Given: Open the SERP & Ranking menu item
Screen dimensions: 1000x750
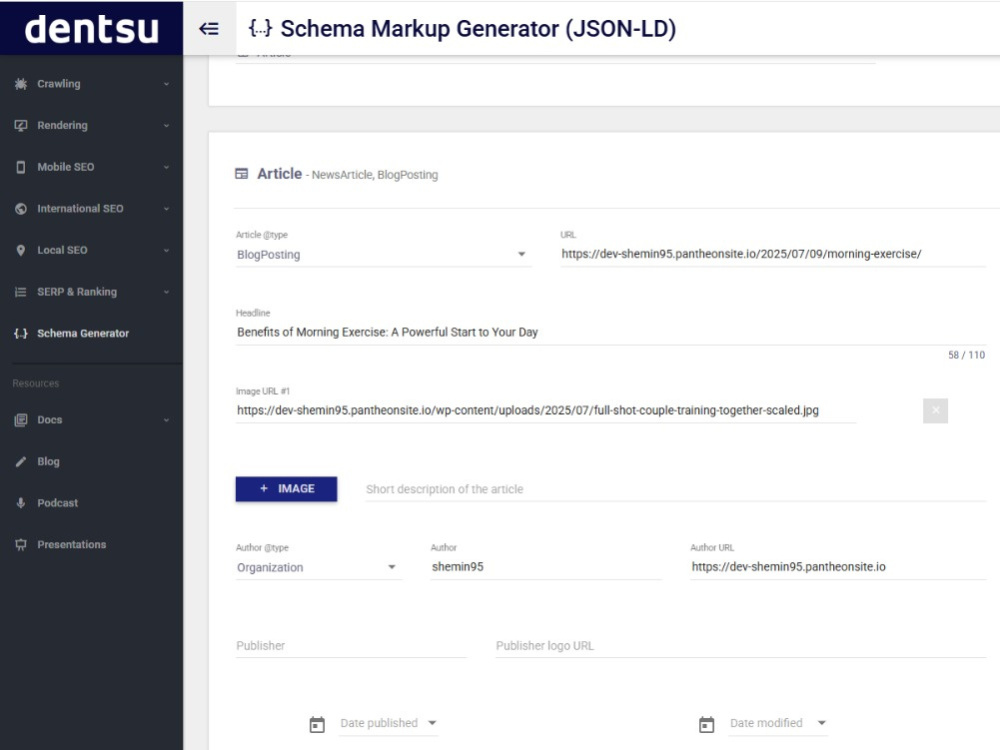Looking at the screenshot, I should [x=91, y=291].
